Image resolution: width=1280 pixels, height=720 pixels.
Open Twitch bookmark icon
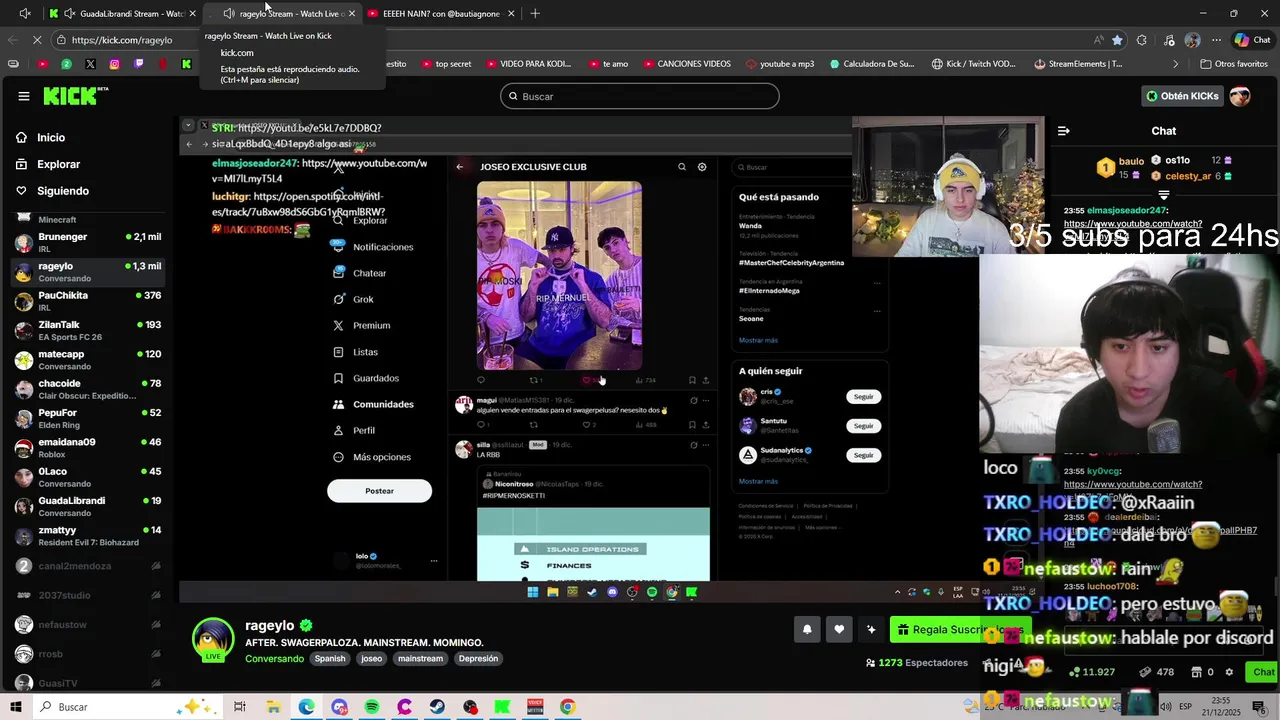(x=138, y=64)
